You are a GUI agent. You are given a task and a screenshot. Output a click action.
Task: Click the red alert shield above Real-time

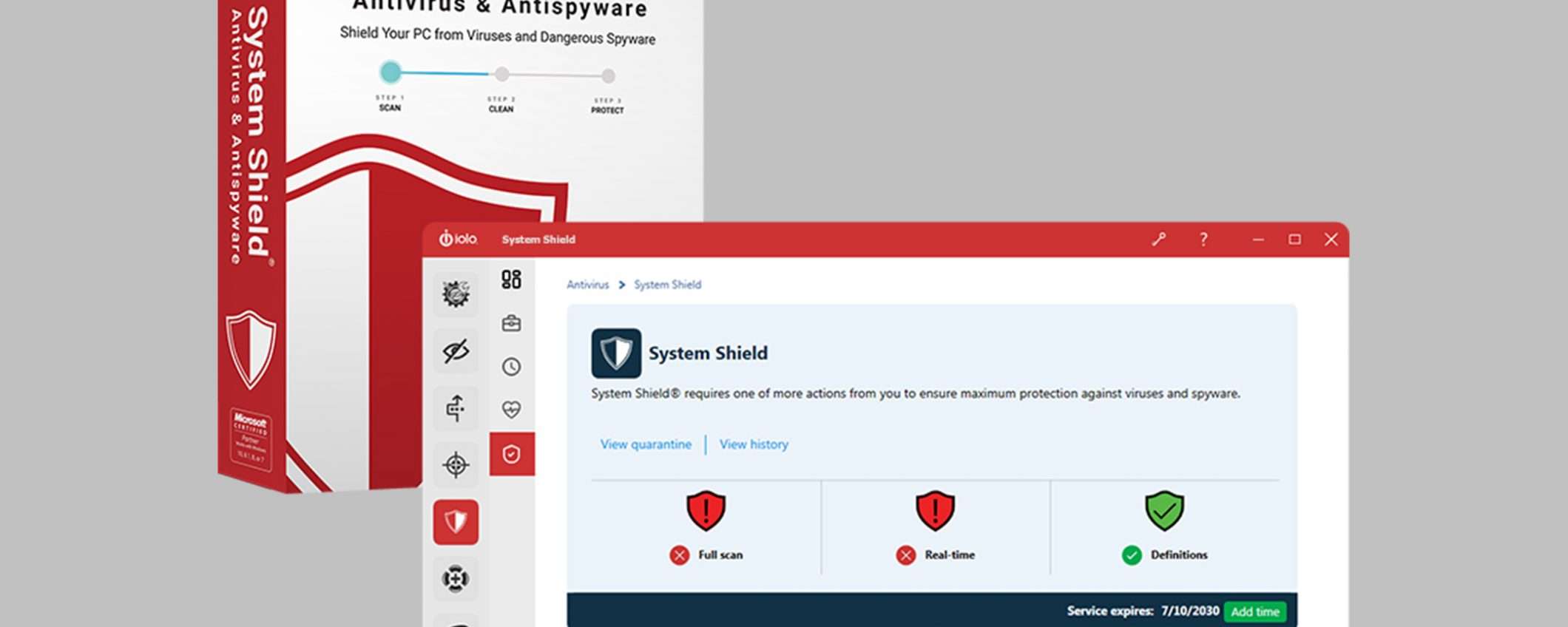[936, 511]
